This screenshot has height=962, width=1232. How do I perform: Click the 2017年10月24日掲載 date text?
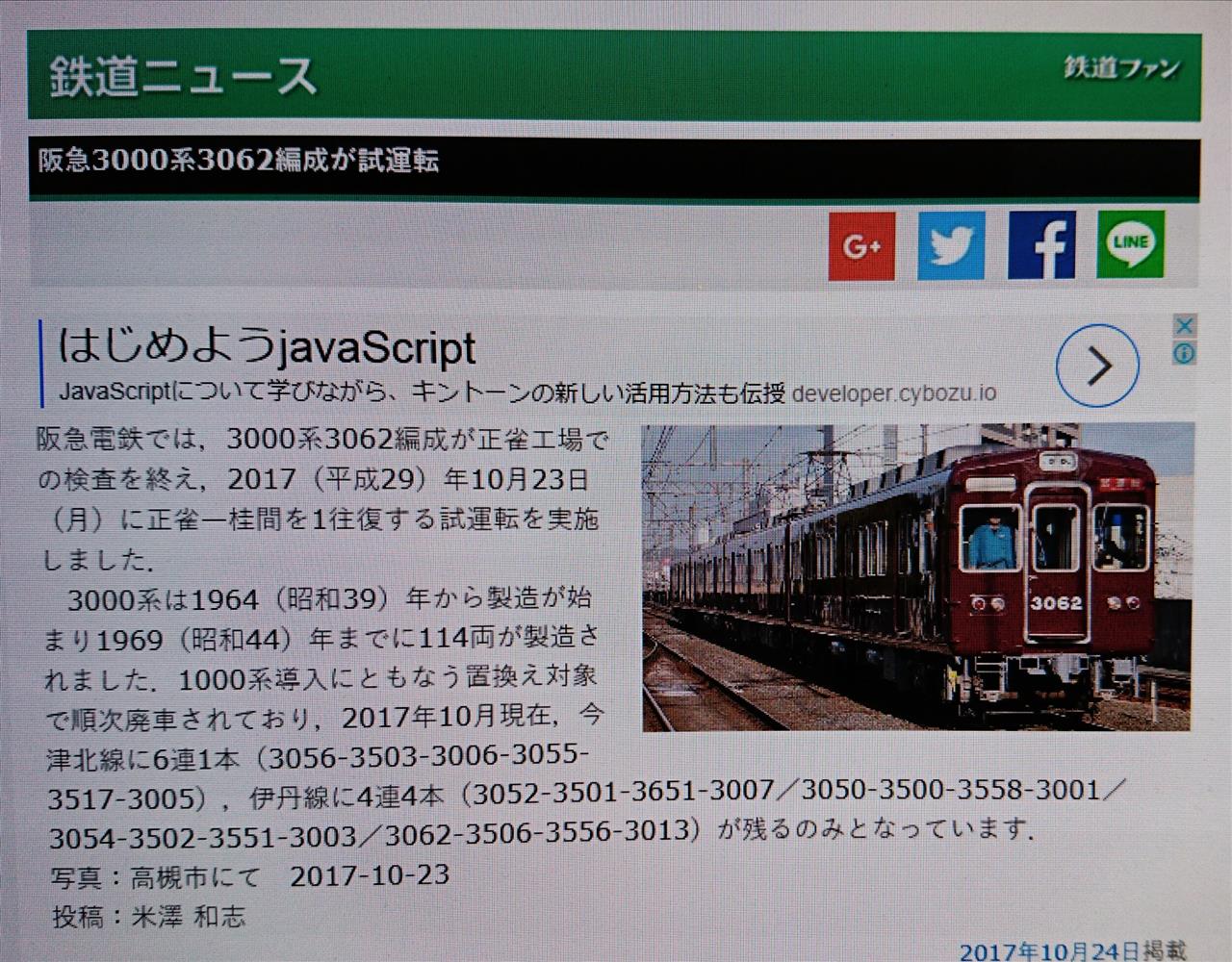(1073, 950)
